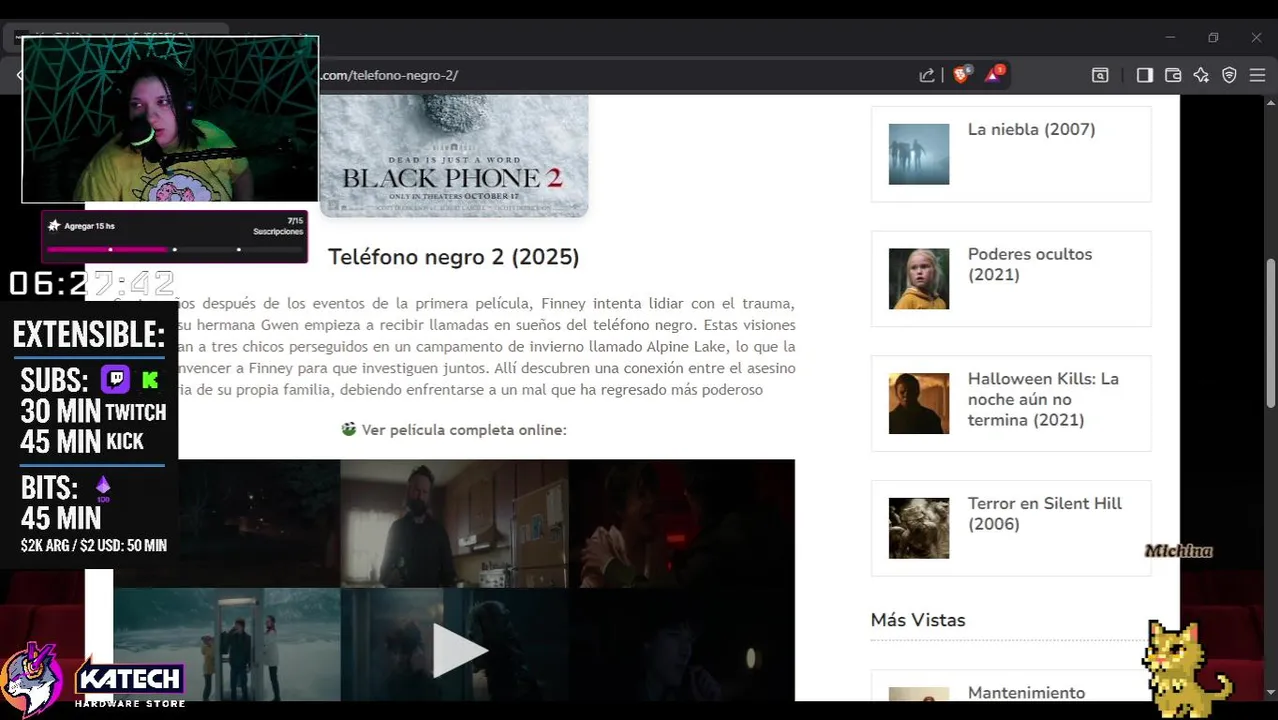
Task: Open the Brave Wallet icon
Action: point(1173,75)
